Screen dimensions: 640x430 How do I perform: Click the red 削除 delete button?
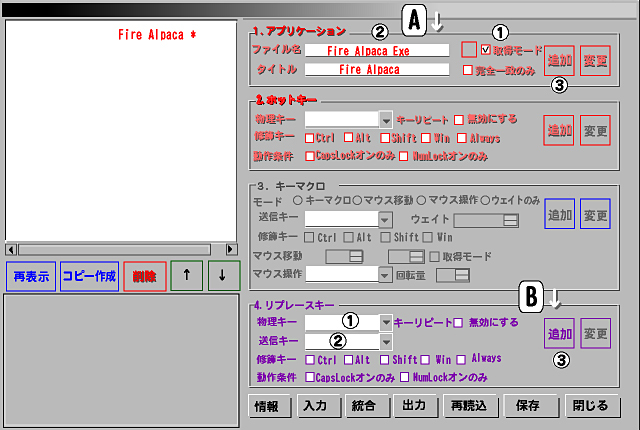point(145,277)
